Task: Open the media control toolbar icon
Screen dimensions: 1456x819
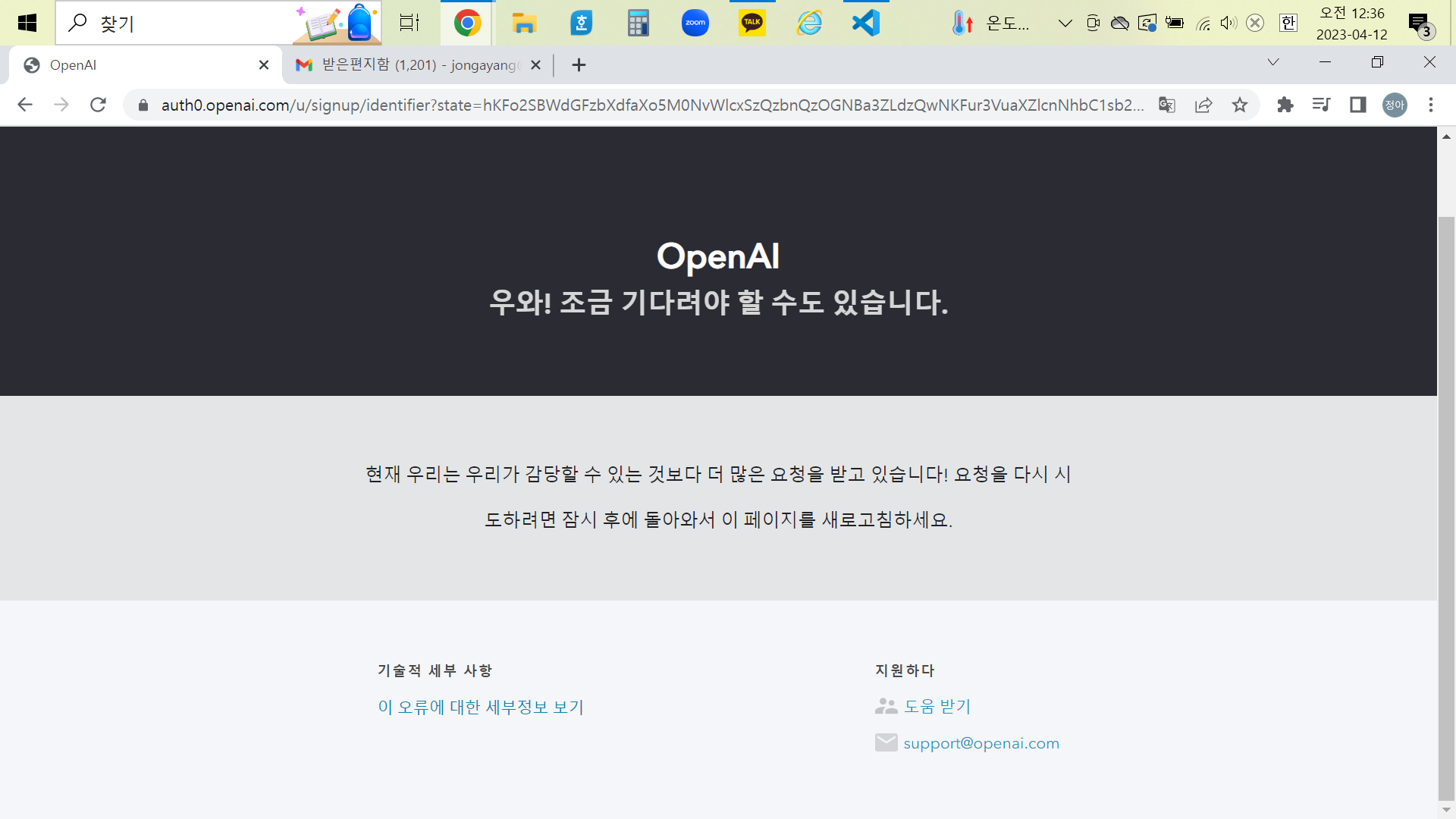Action: [1321, 105]
